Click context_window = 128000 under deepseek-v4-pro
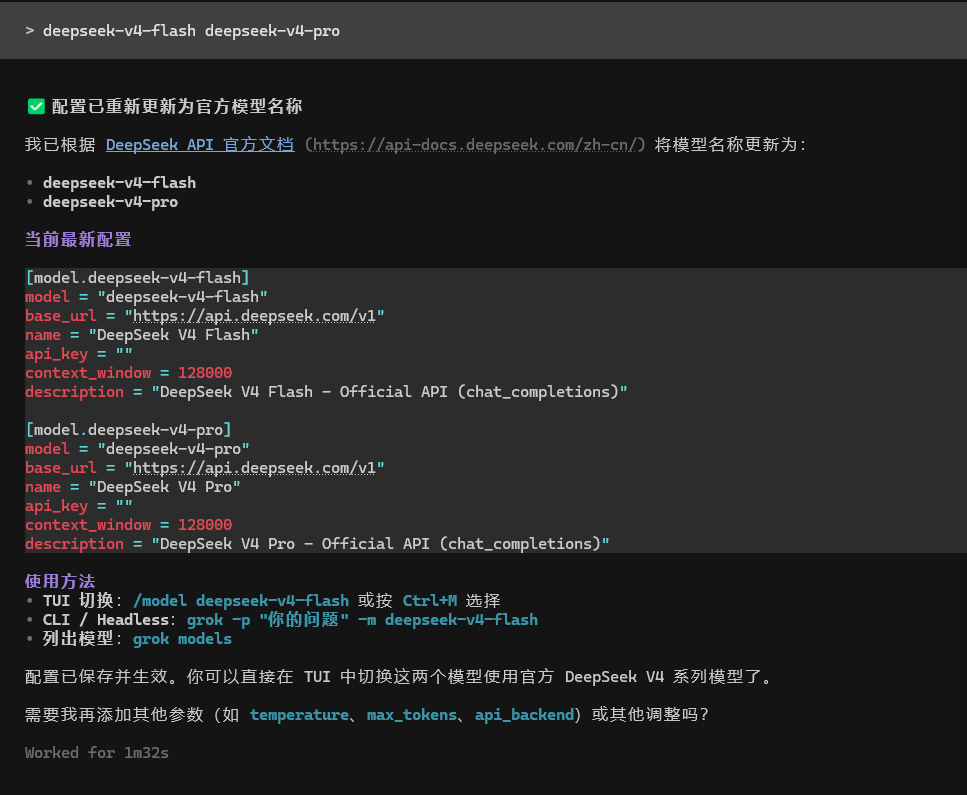This screenshot has height=795, width=967. (x=128, y=525)
